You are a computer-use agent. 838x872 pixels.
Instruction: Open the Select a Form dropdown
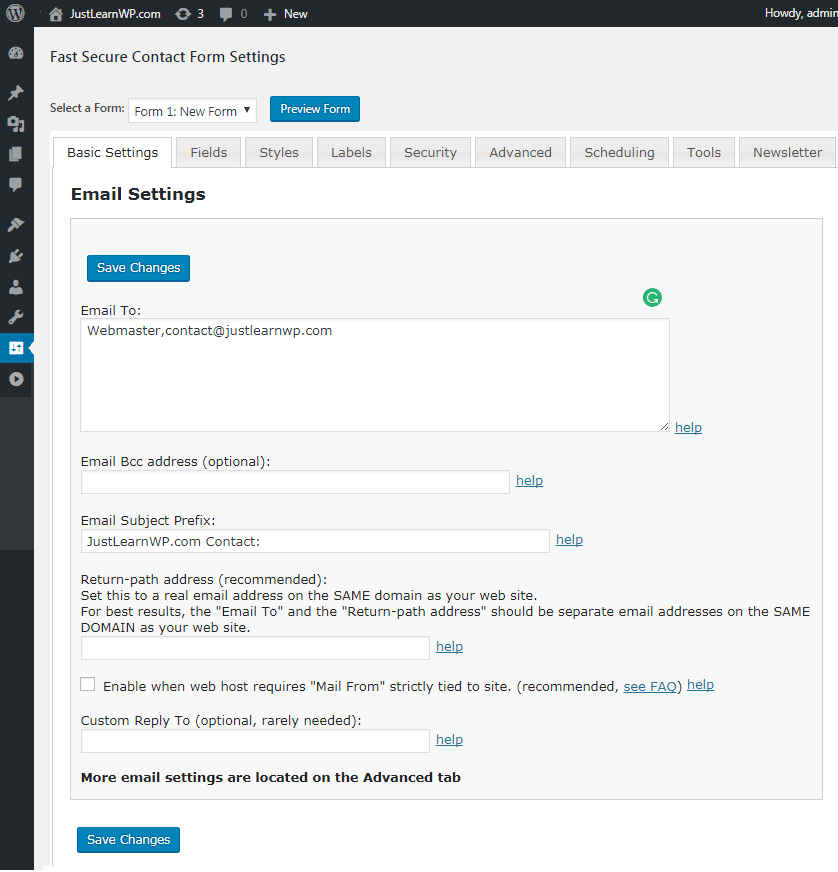192,111
